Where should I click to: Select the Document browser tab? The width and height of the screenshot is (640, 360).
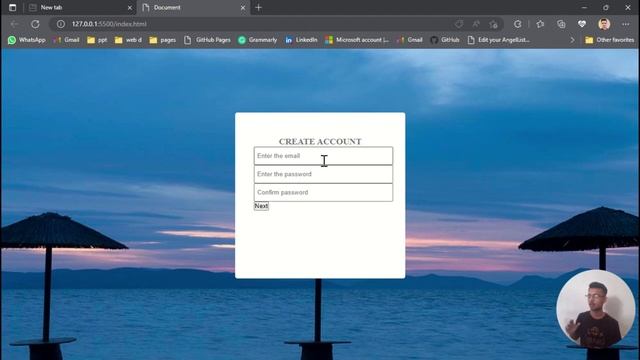(192, 7)
